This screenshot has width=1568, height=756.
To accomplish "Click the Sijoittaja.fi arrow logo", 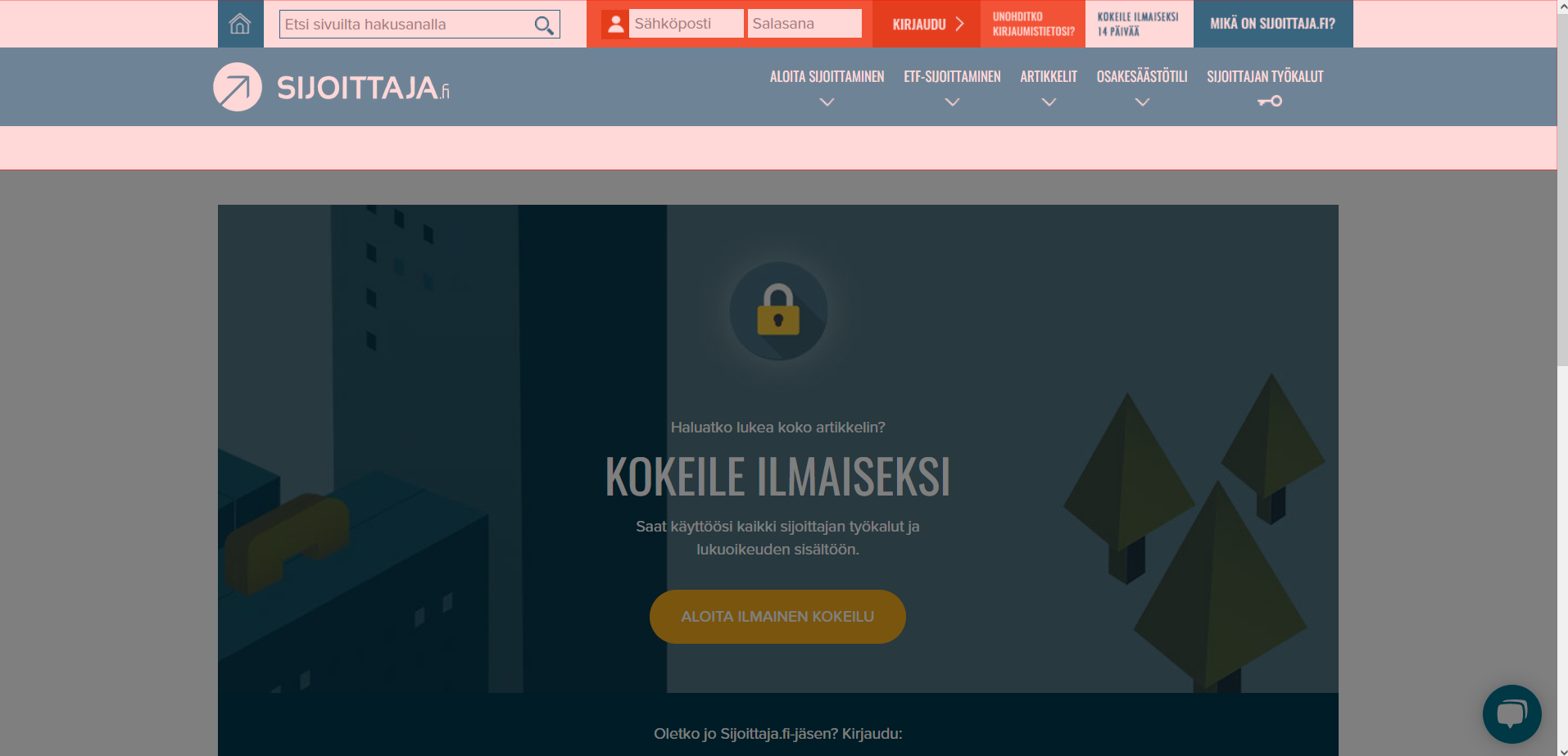I will click(x=238, y=87).
